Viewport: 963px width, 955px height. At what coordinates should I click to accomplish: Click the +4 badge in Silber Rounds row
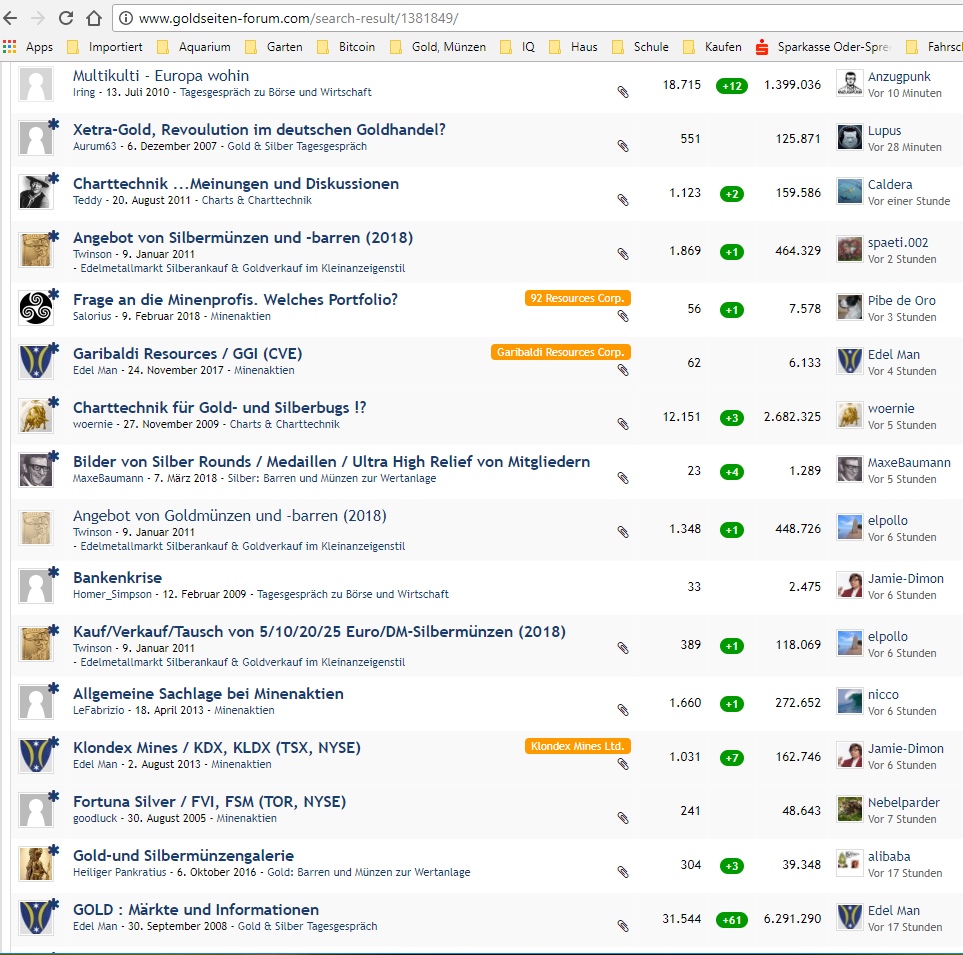coord(731,472)
